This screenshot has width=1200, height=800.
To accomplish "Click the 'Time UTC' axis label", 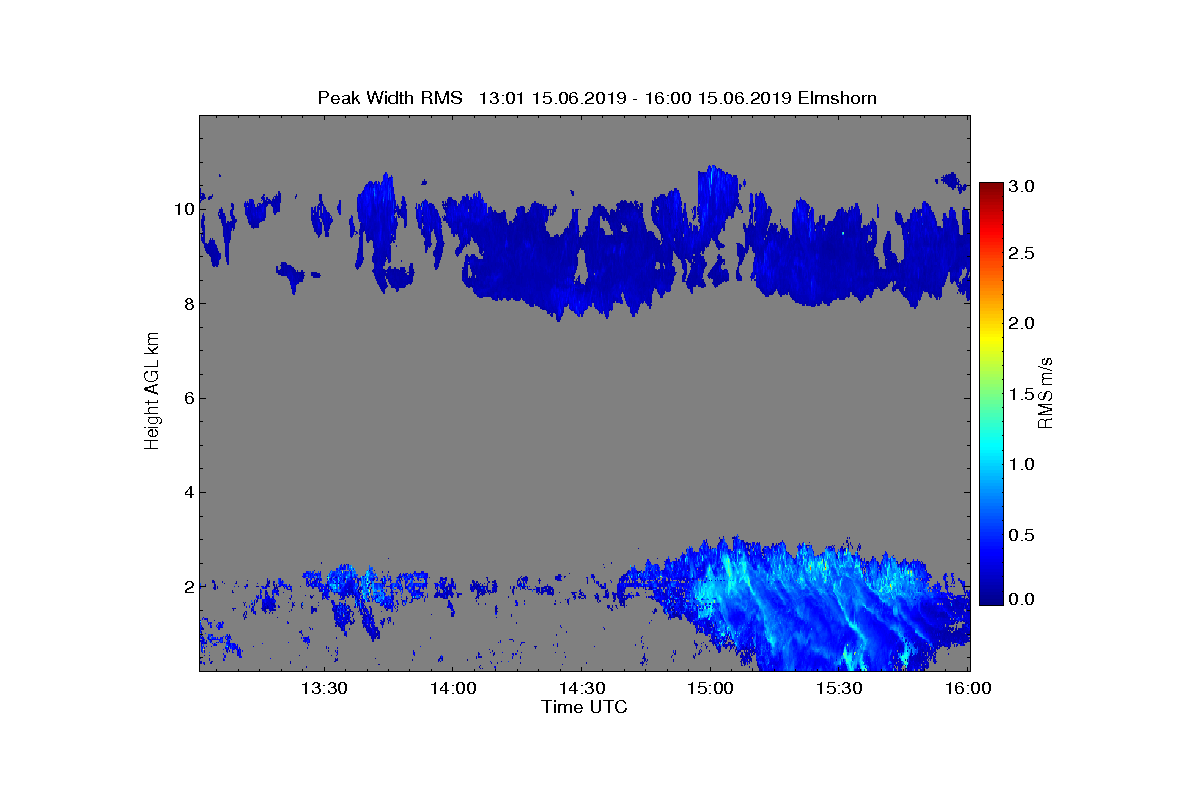I will (585, 707).
